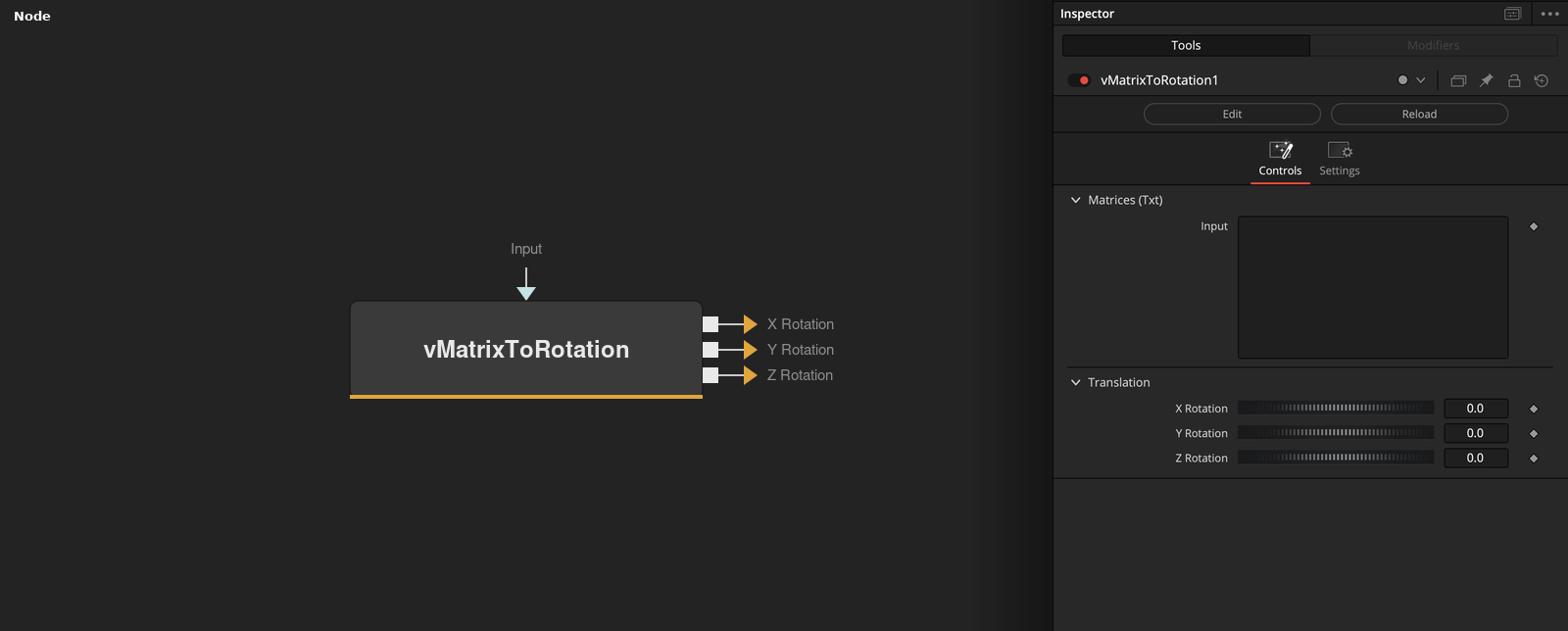Image resolution: width=1568 pixels, height=631 pixels.
Task: Lock the vMatrixToRotation1 tool
Action: pos(1514,80)
